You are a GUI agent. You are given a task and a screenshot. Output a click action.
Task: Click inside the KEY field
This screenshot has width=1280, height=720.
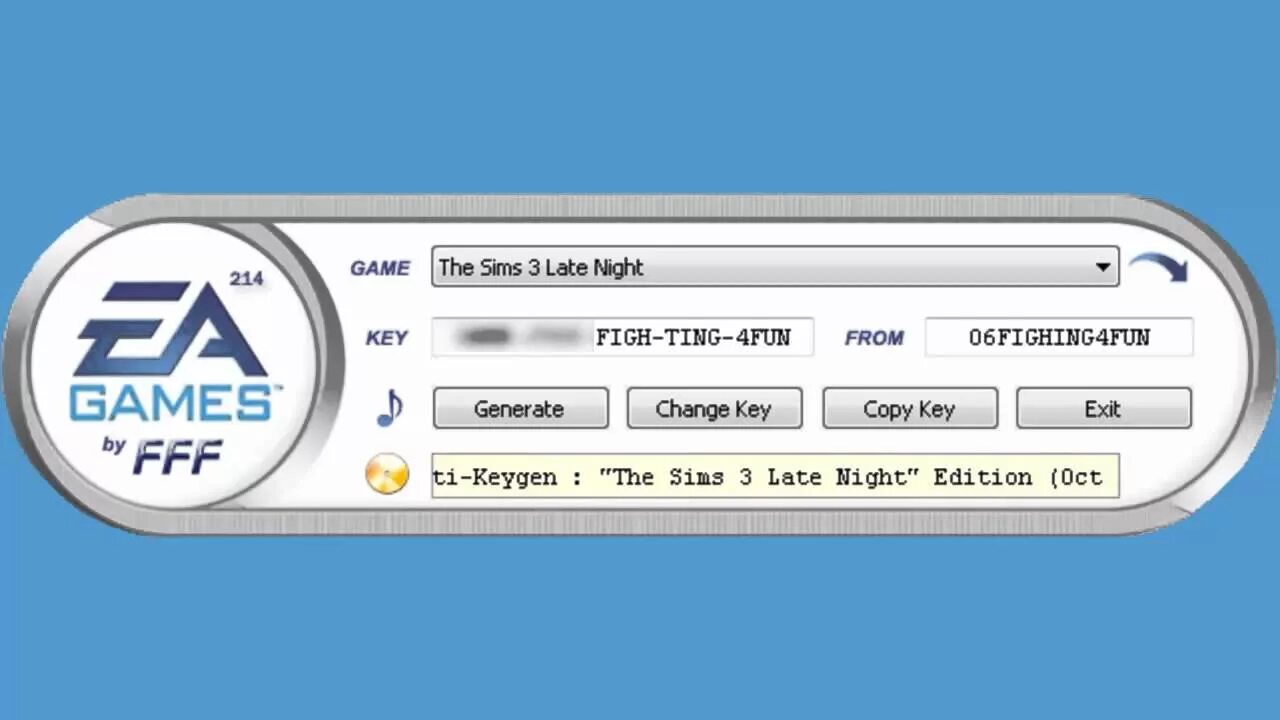[623, 337]
